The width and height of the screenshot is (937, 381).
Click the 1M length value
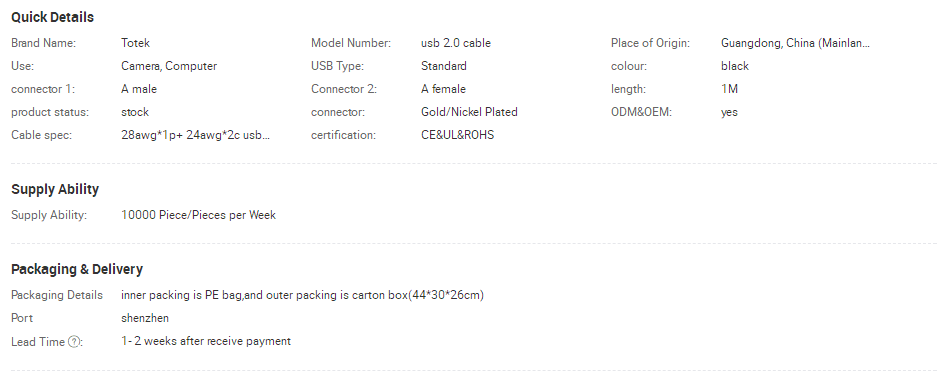click(730, 89)
